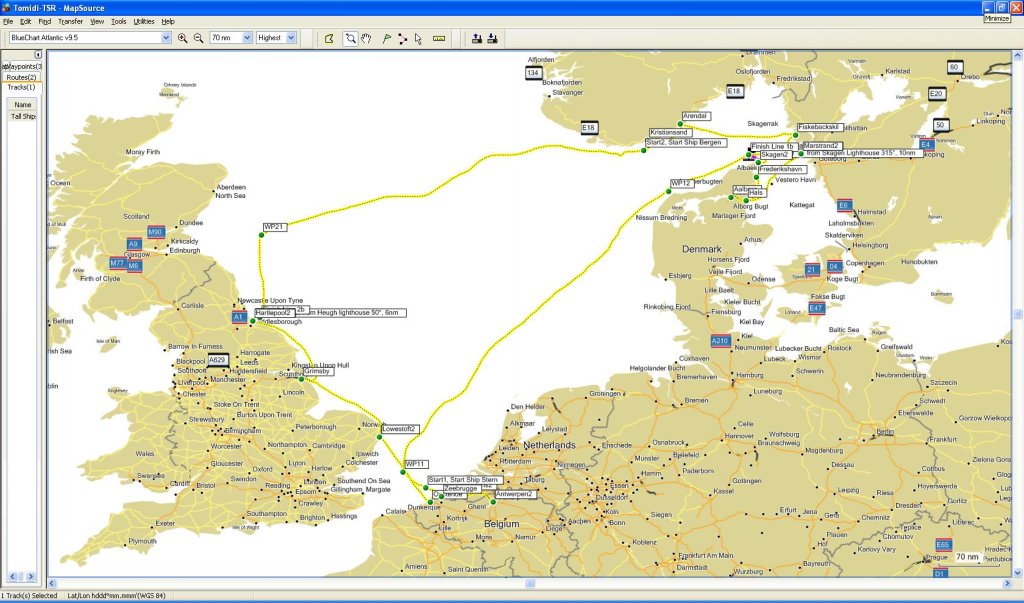Open the Tools menu
Screen dimensions: 1024x603
tap(119, 22)
